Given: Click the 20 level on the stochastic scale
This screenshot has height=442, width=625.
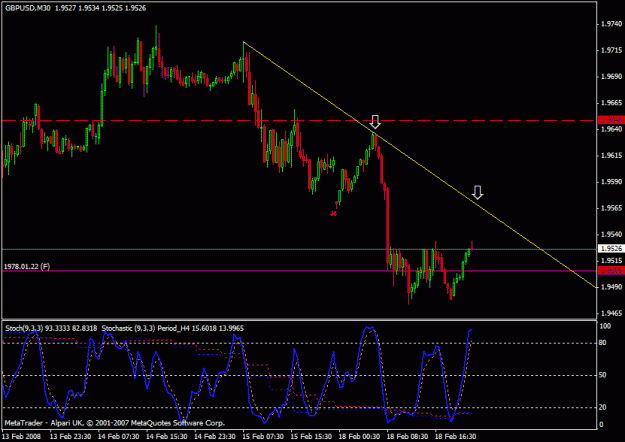Looking at the screenshot, I should click(603, 407).
